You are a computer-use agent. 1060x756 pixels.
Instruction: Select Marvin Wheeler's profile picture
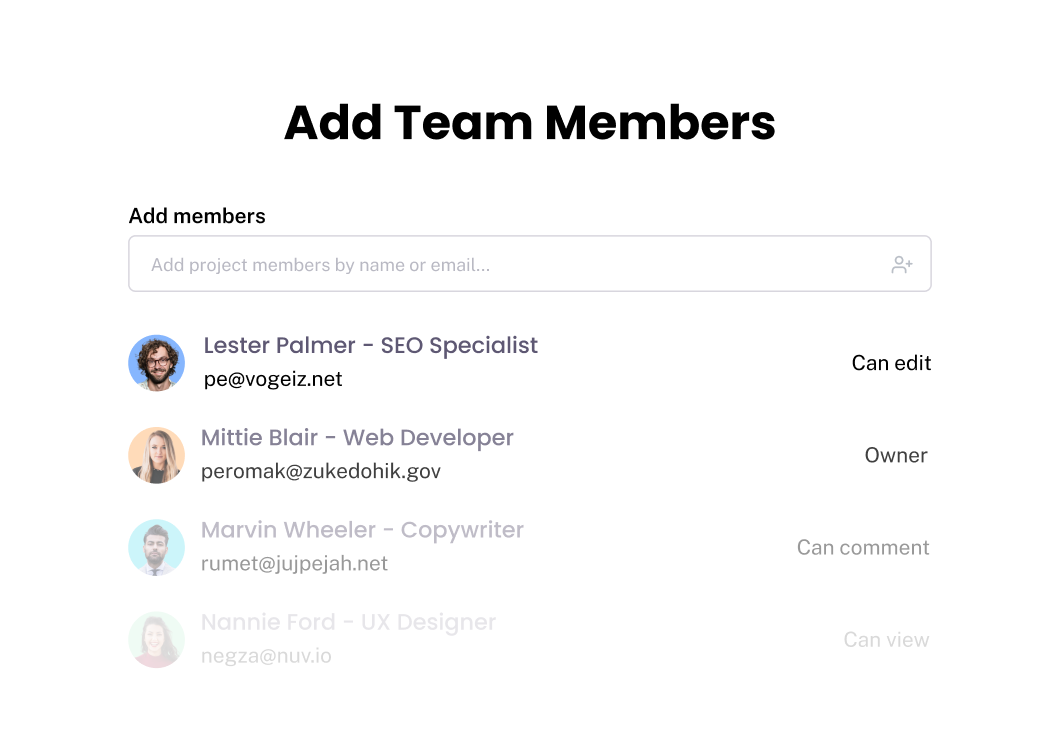coord(157,547)
